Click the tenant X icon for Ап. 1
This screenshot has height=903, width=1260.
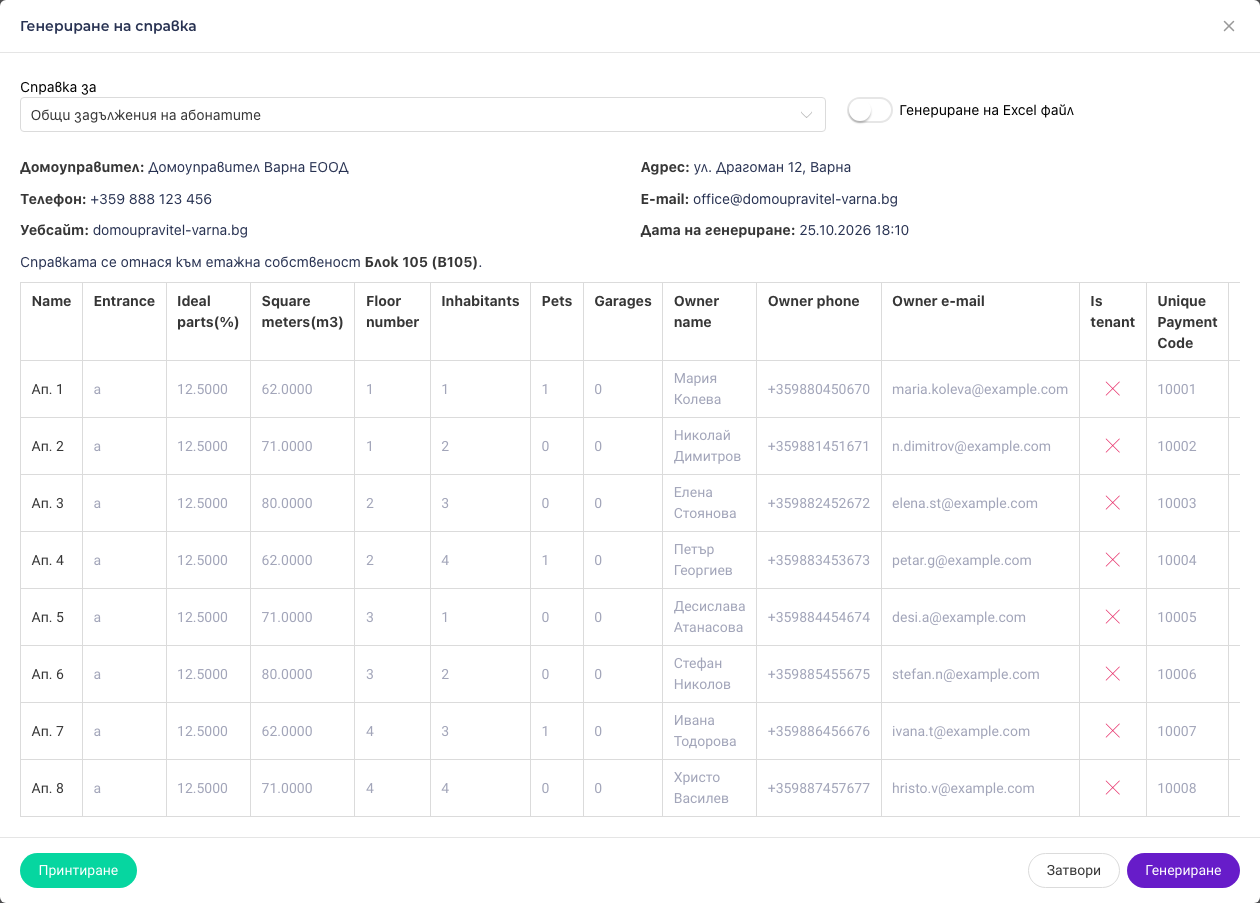(x=1112, y=389)
